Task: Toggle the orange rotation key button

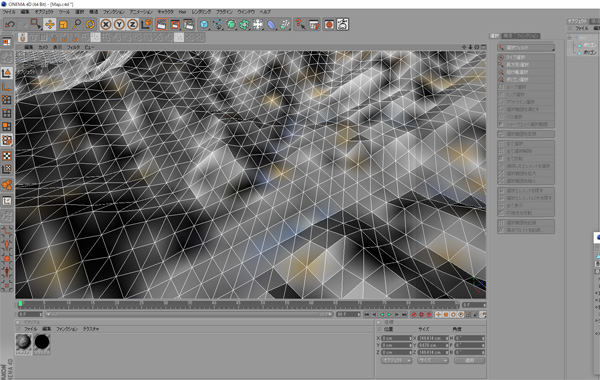Action: tap(453, 315)
